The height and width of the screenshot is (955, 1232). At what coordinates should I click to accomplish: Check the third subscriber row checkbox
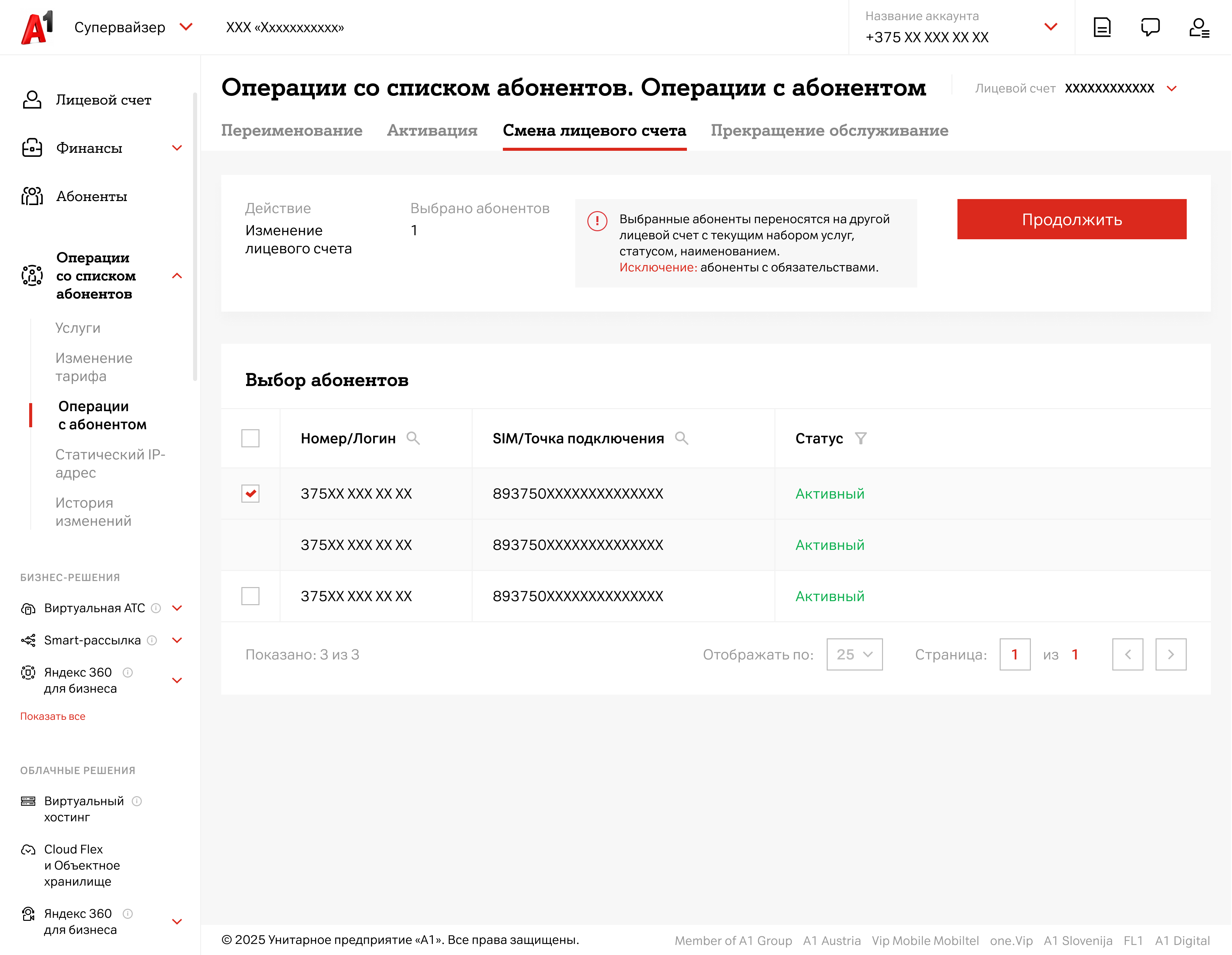tap(250, 596)
